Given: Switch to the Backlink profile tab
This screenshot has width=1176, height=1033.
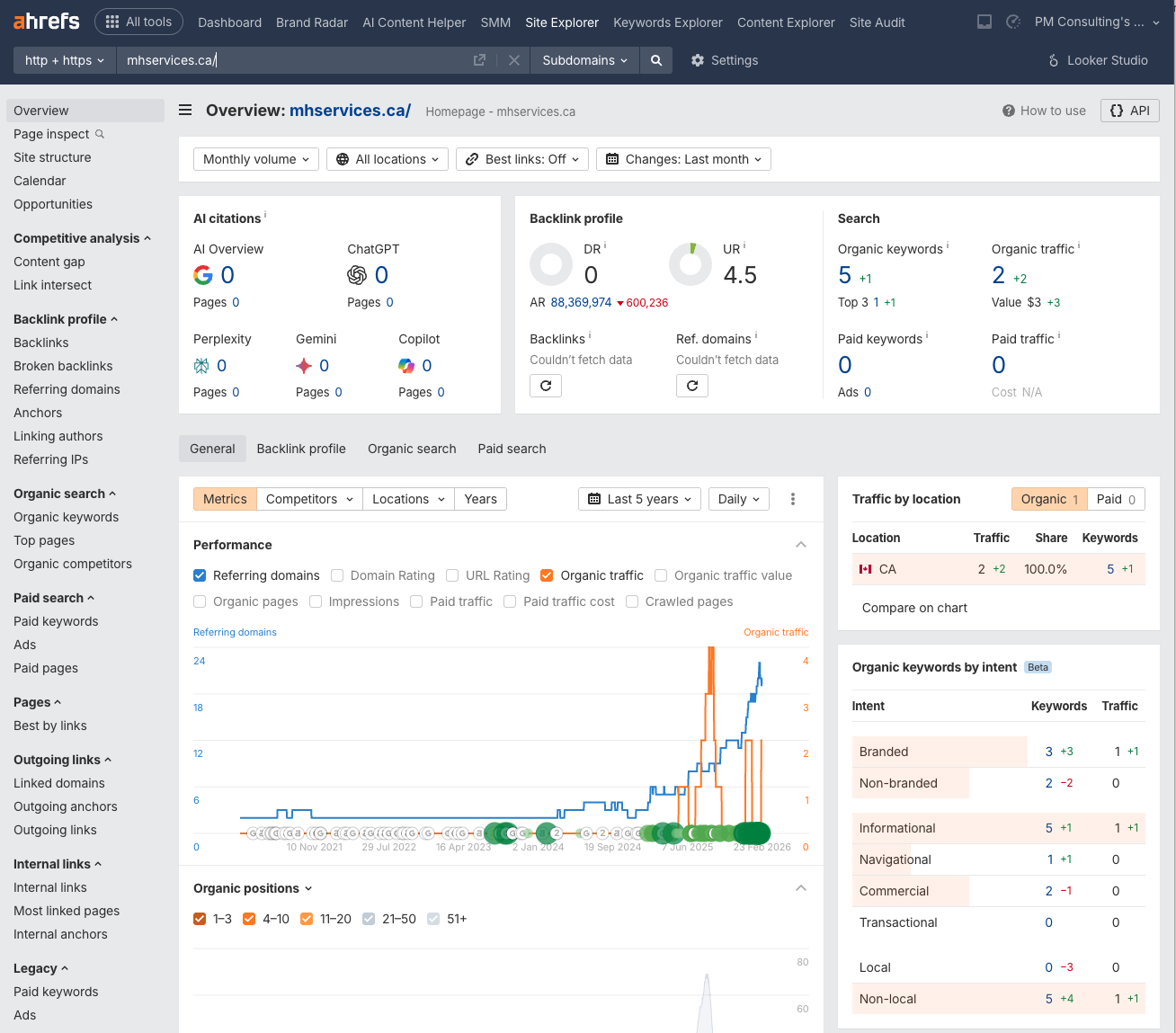Looking at the screenshot, I should tap(300, 448).
